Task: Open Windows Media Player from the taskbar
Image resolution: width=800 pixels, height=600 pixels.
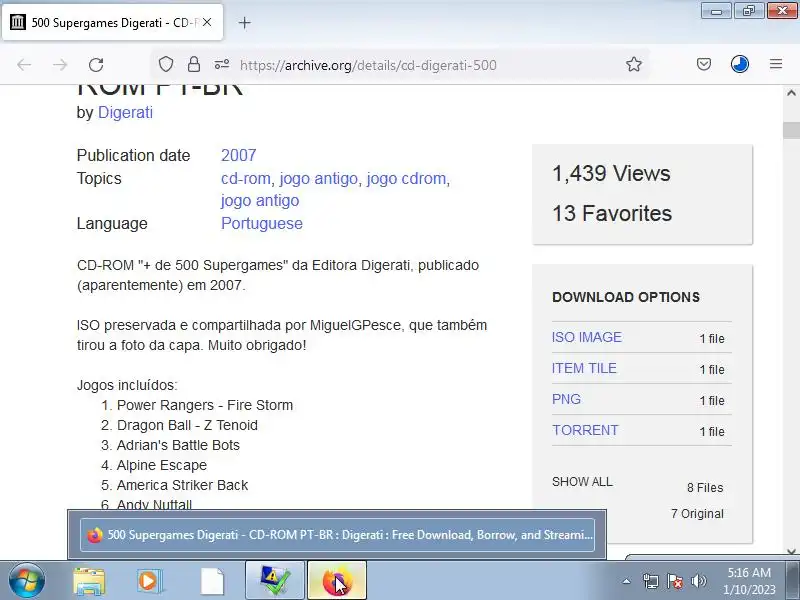Action: [x=149, y=581]
